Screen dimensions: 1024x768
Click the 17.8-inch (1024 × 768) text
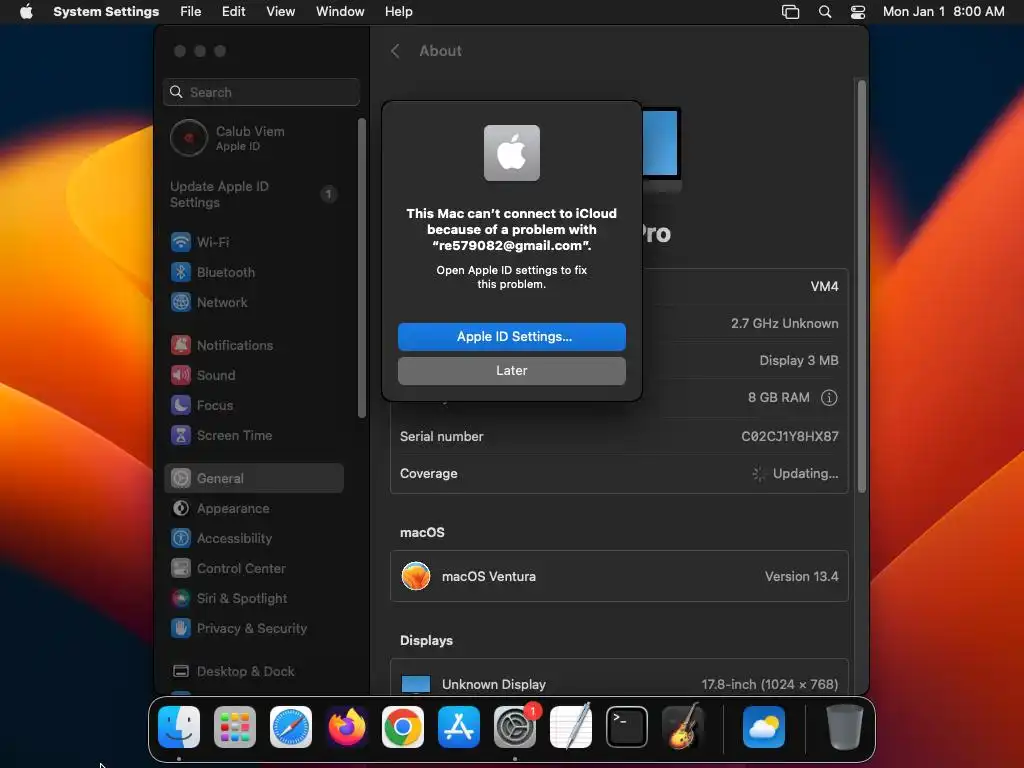(x=769, y=684)
